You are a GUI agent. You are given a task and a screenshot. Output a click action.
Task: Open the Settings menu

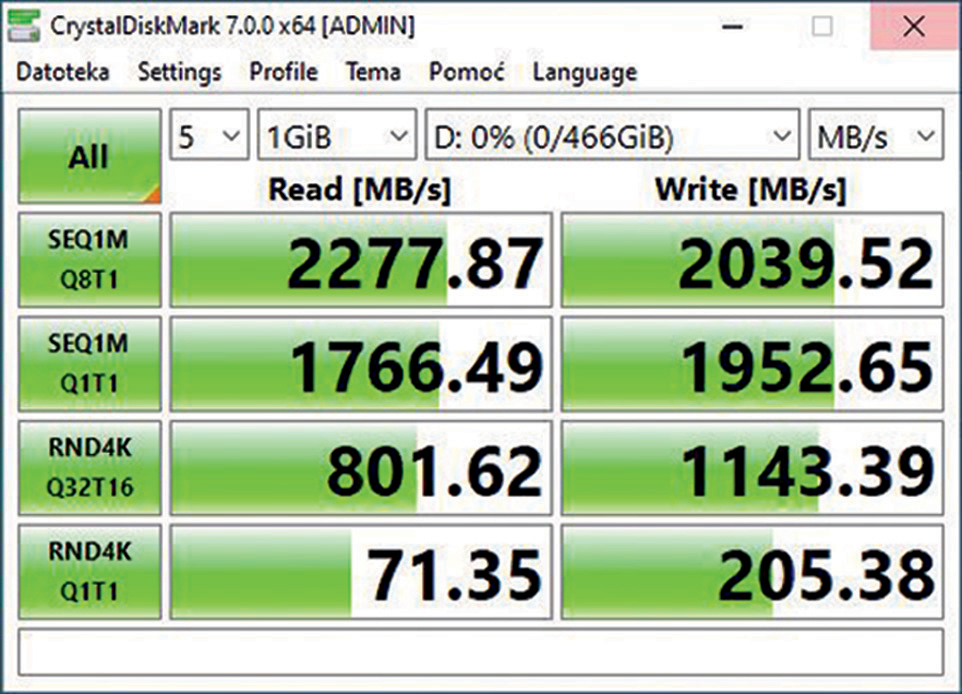(x=179, y=72)
